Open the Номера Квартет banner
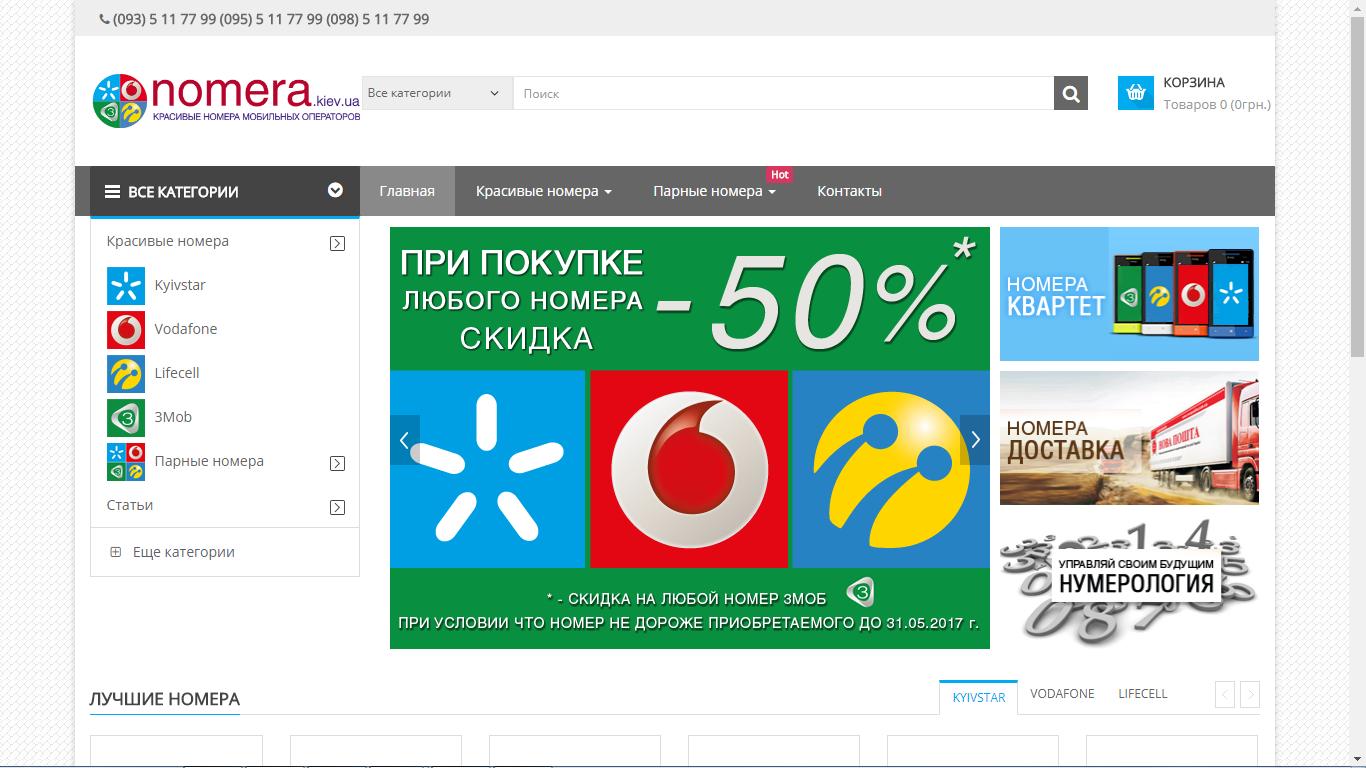The height and width of the screenshot is (768, 1366). coord(1129,294)
